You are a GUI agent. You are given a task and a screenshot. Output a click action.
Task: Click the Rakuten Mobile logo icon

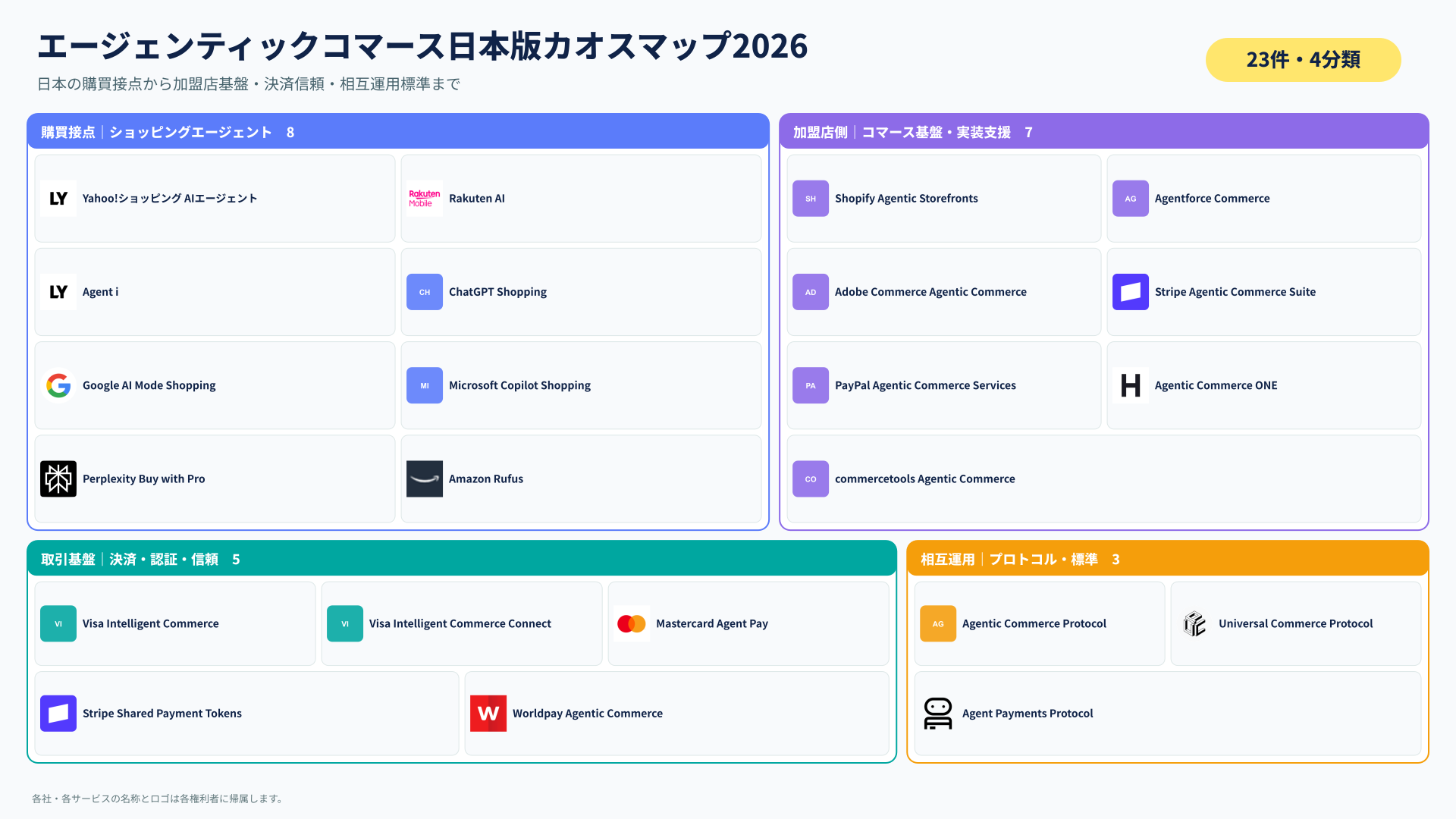[x=425, y=199]
